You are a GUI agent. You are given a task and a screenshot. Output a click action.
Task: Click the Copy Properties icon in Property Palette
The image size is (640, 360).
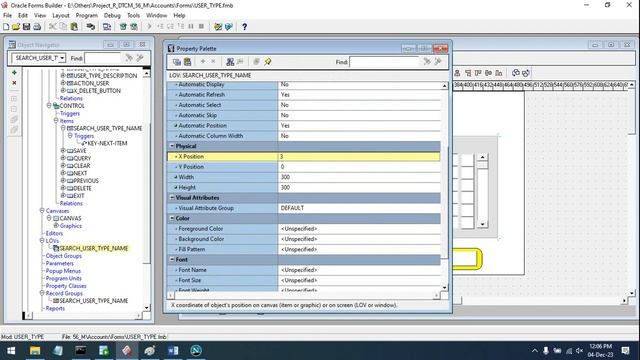pyautogui.click(x=177, y=62)
